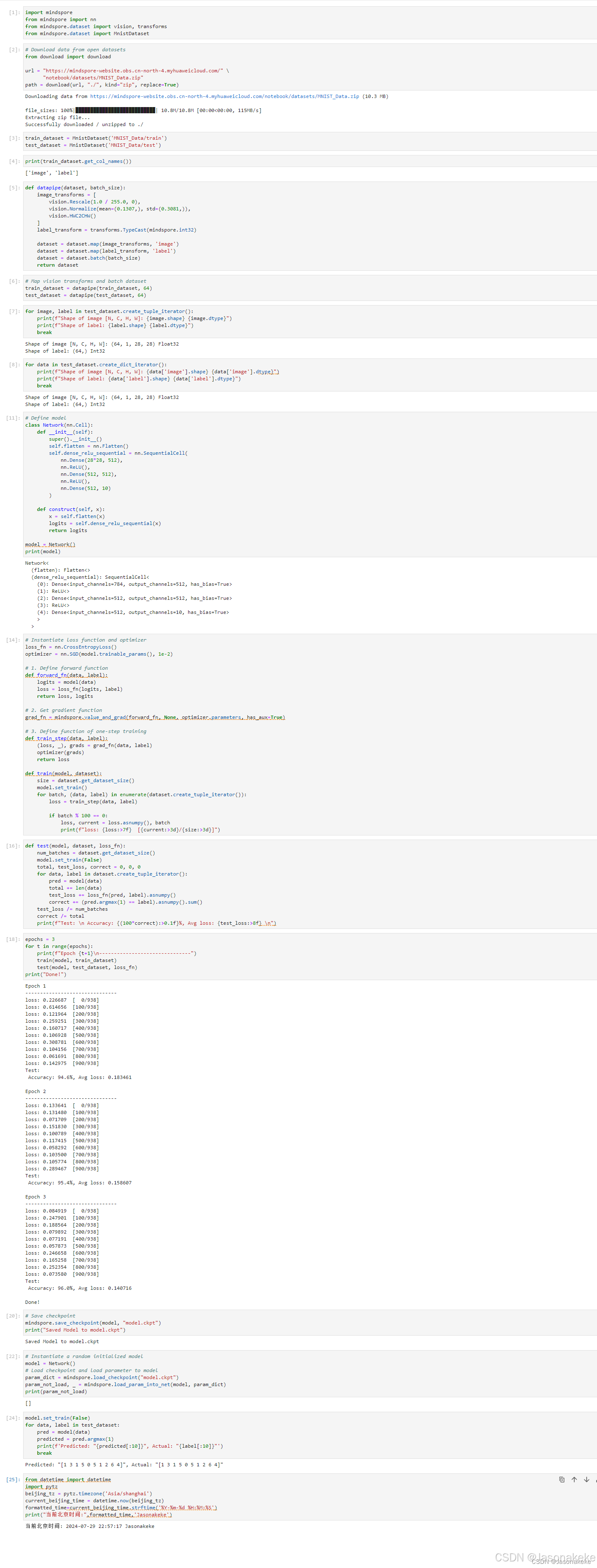Click the 'Epoch 3' output heading
The height and width of the screenshot is (1568, 597).
coord(35,1197)
